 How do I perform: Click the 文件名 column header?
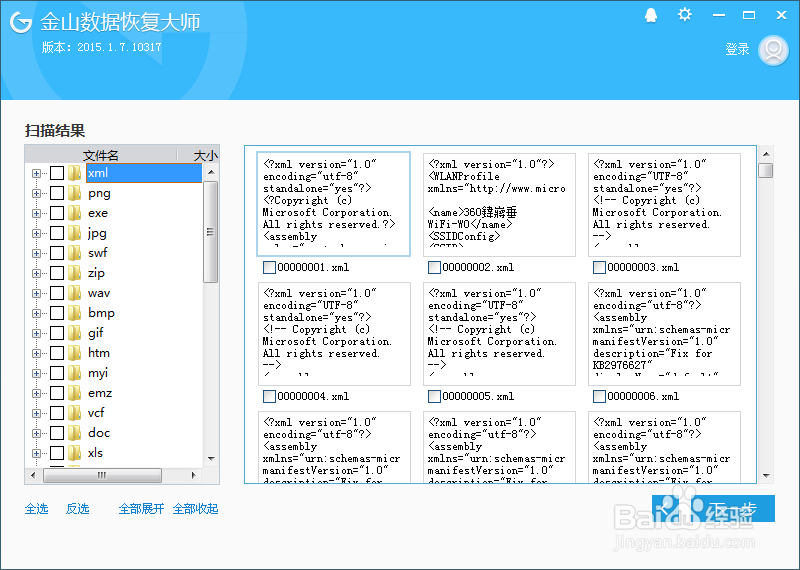point(101,155)
